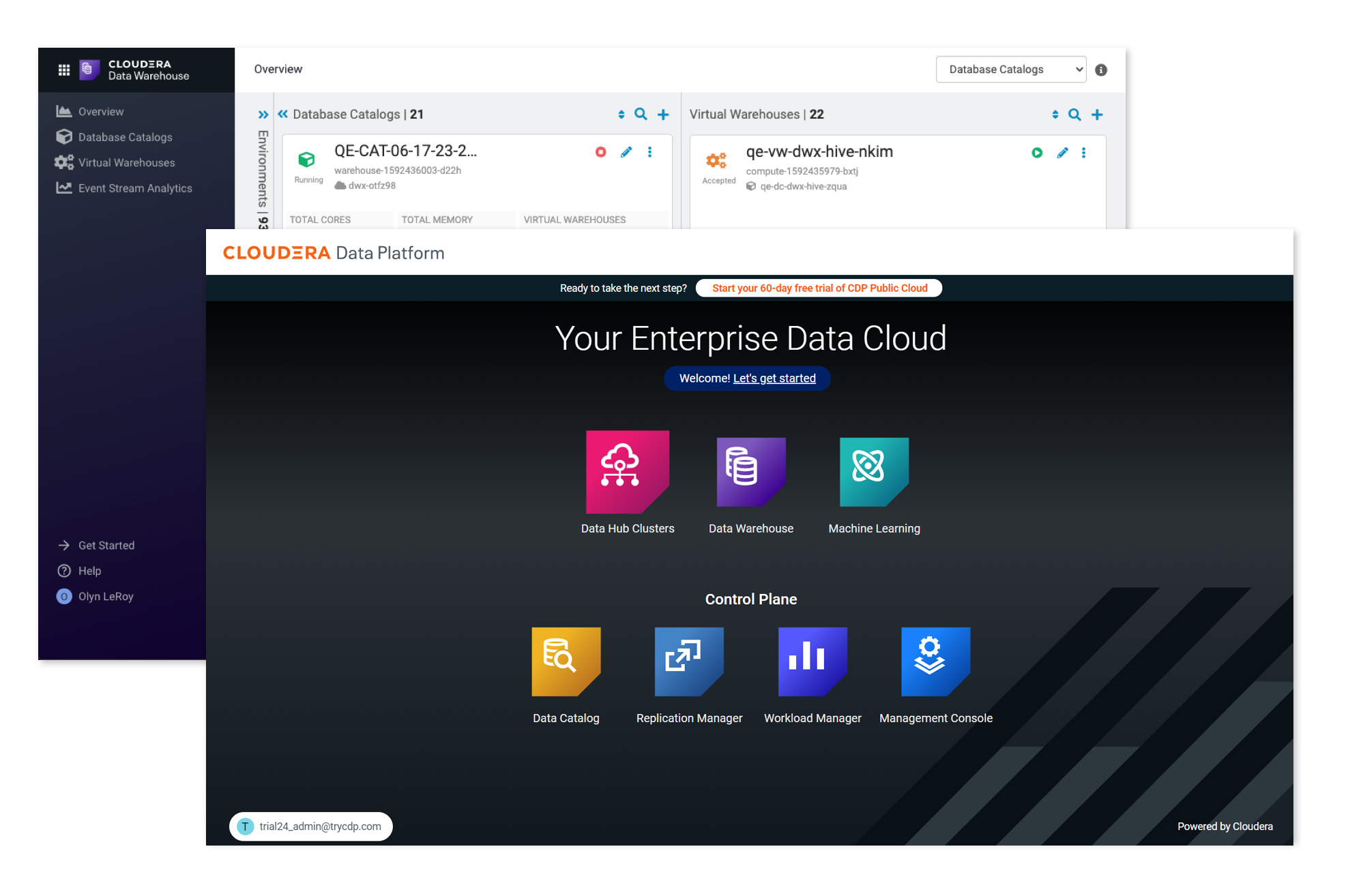Click the compute-1592435979-bxtj text

point(802,171)
